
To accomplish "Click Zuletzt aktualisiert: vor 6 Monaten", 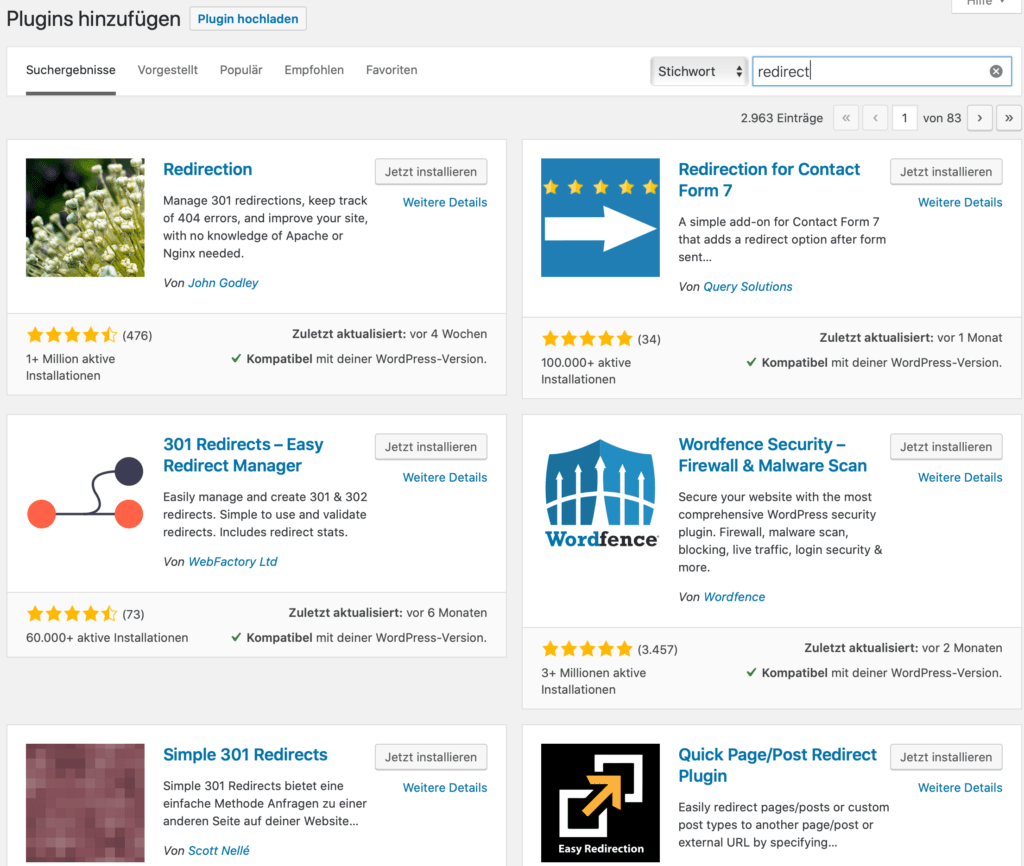I will click(388, 613).
